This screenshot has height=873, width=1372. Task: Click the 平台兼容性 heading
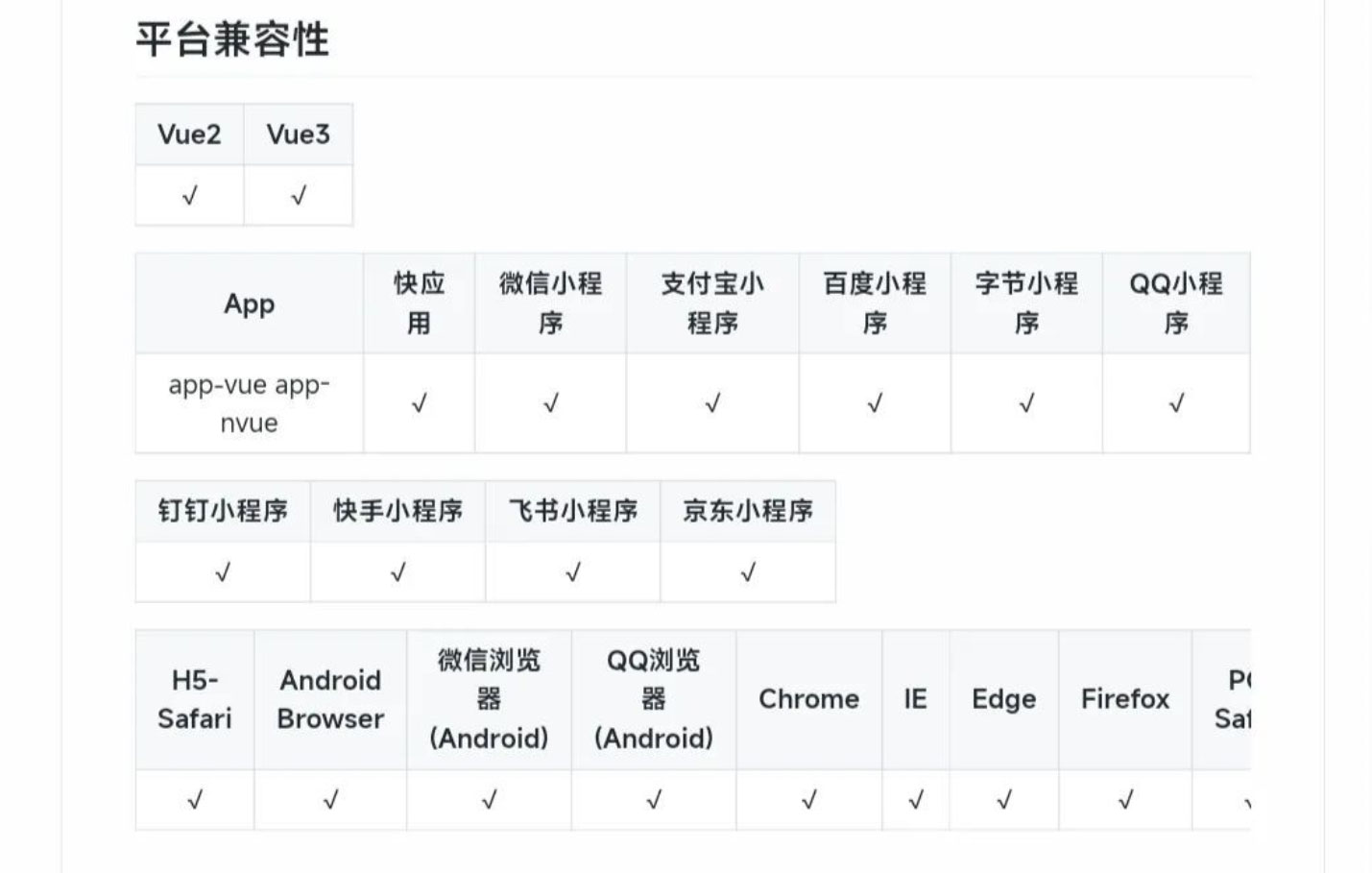232,39
